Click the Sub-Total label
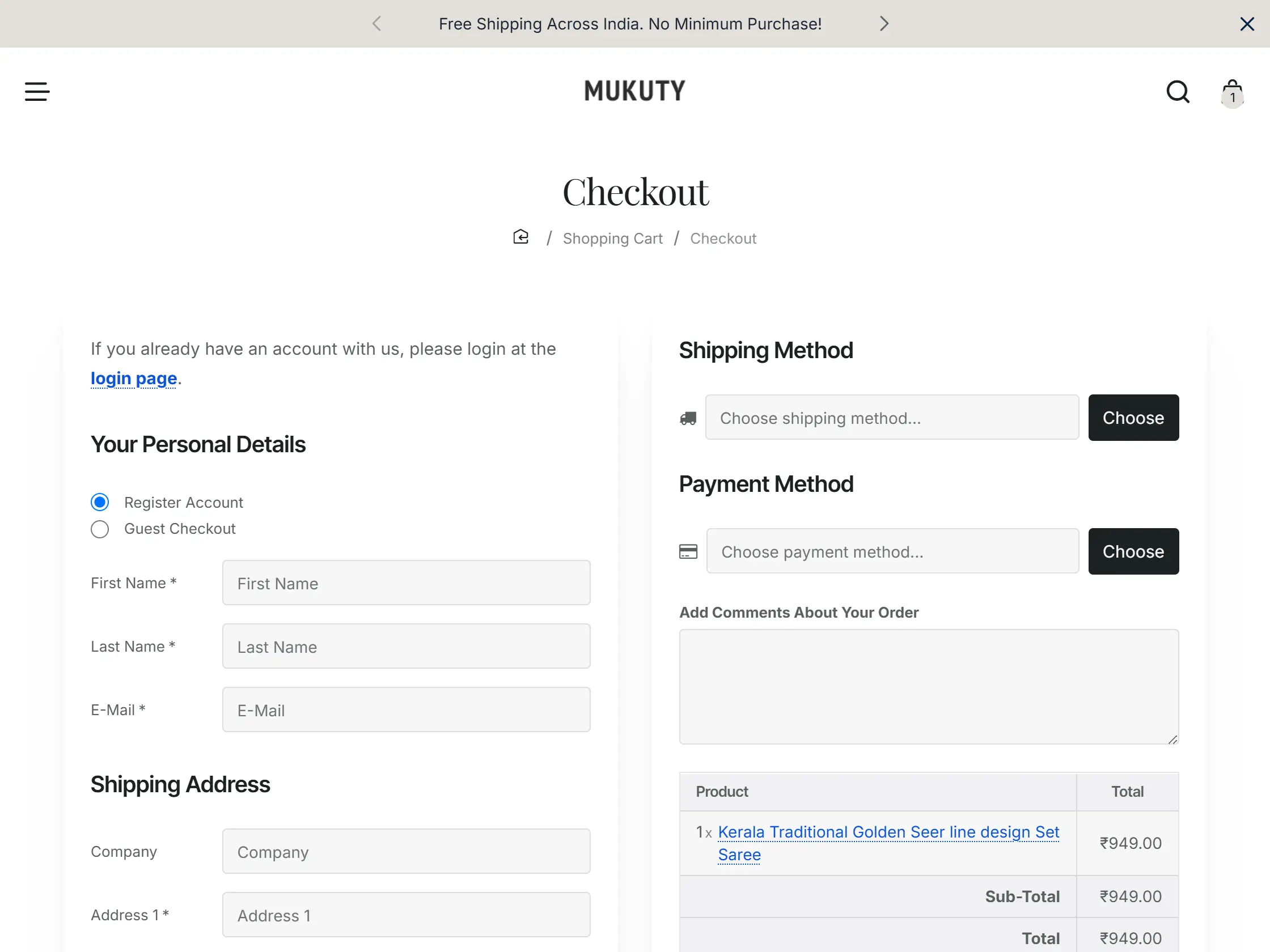The image size is (1270, 952). [x=1022, y=897]
